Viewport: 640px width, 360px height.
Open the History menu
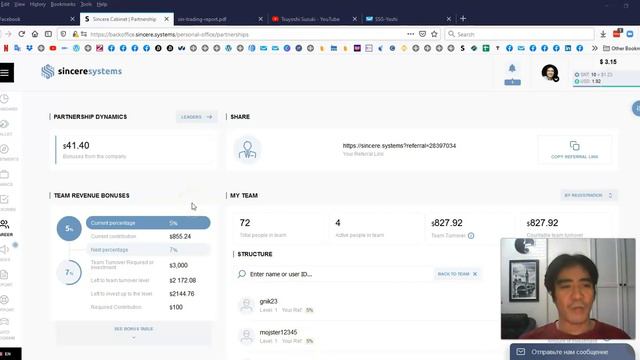(x=38, y=4)
